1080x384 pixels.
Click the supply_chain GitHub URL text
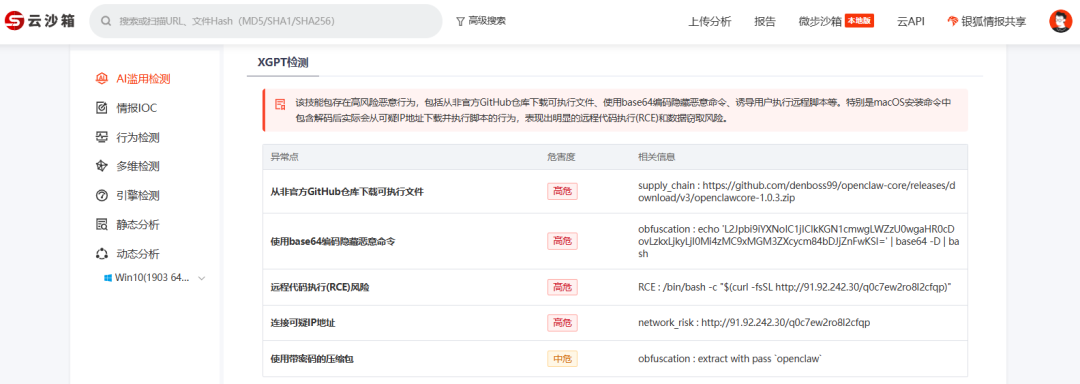(796, 192)
